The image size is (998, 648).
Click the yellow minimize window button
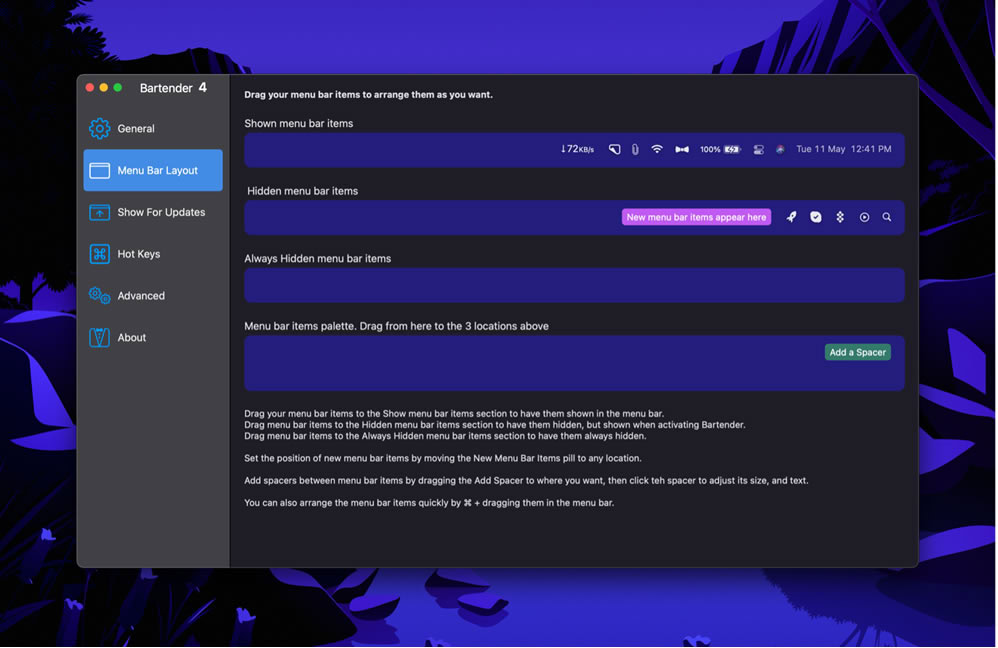click(104, 88)
